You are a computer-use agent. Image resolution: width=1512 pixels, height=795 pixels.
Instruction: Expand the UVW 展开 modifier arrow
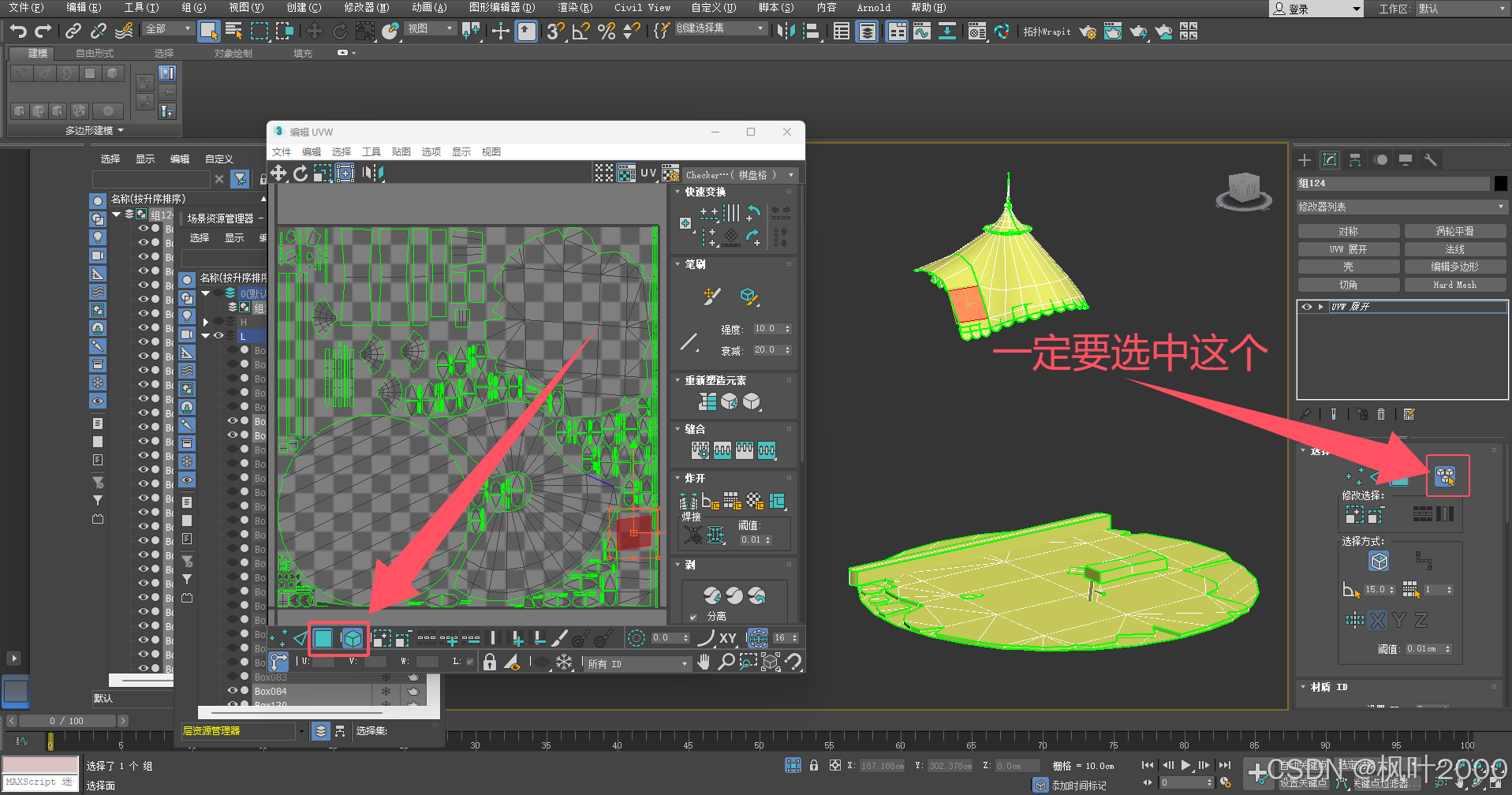pos(1320,307)
